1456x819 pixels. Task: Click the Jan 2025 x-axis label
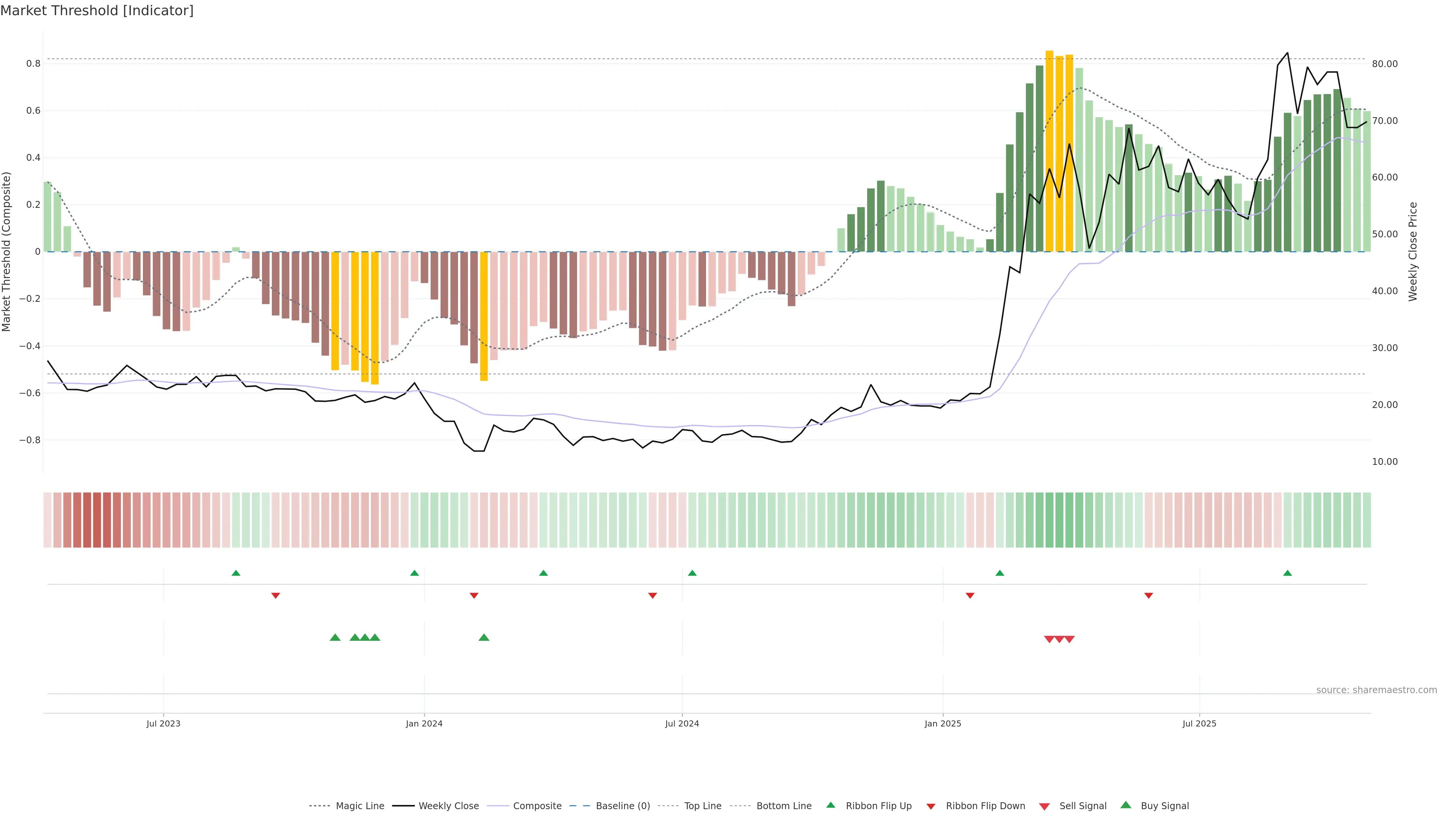click(942, 723)
